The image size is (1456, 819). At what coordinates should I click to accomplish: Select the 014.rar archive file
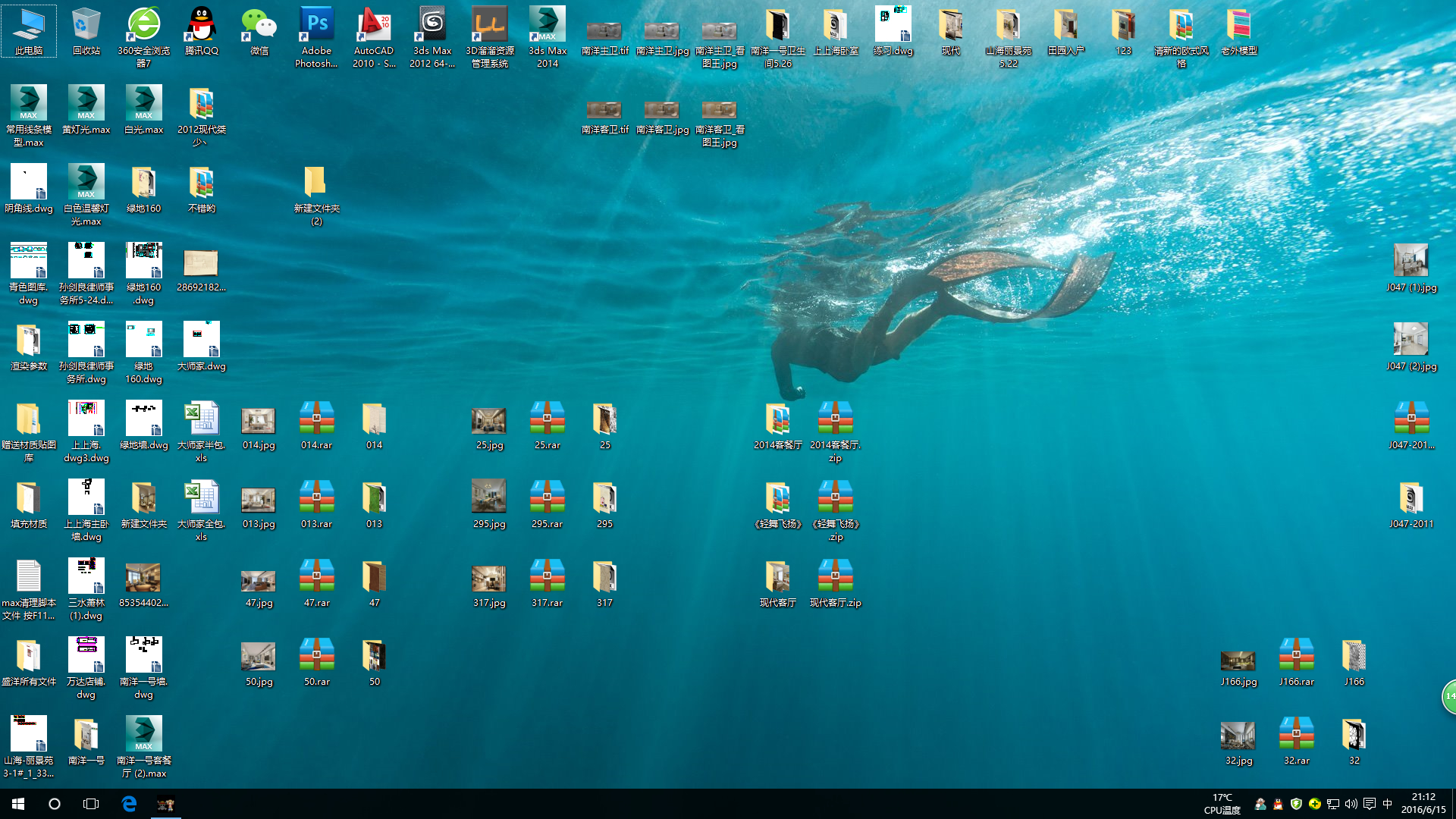(316, 420)
